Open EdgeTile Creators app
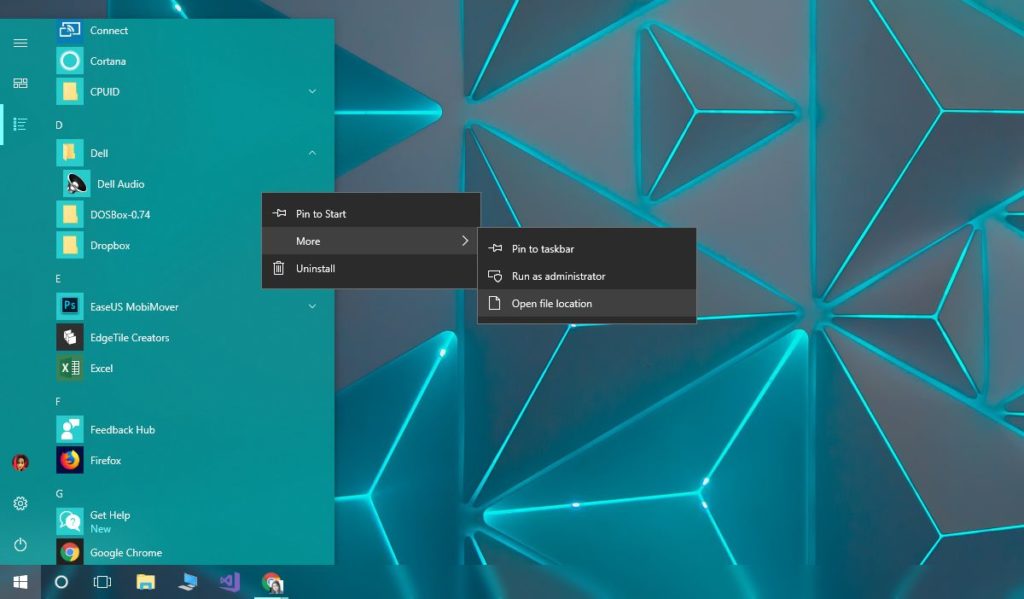The height and width of the screenshot is (599, 1024). [x=129, y=338]
